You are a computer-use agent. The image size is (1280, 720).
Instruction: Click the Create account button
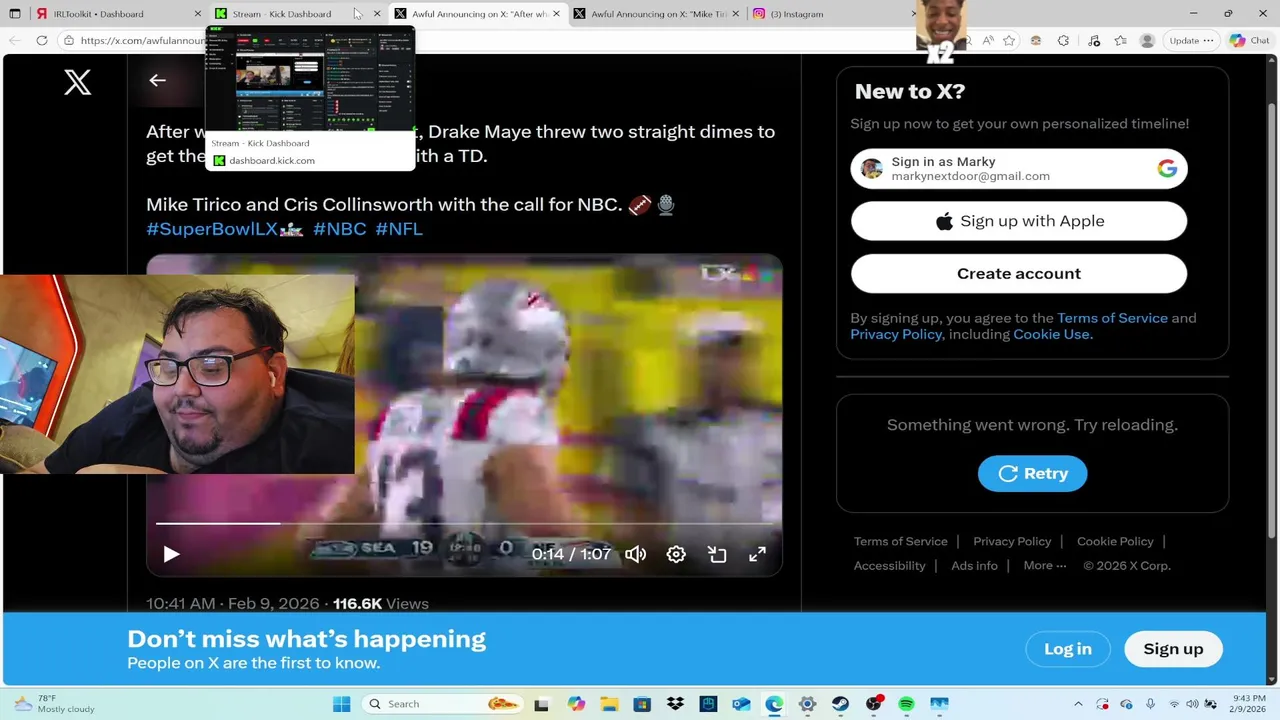pos(1019,273)
